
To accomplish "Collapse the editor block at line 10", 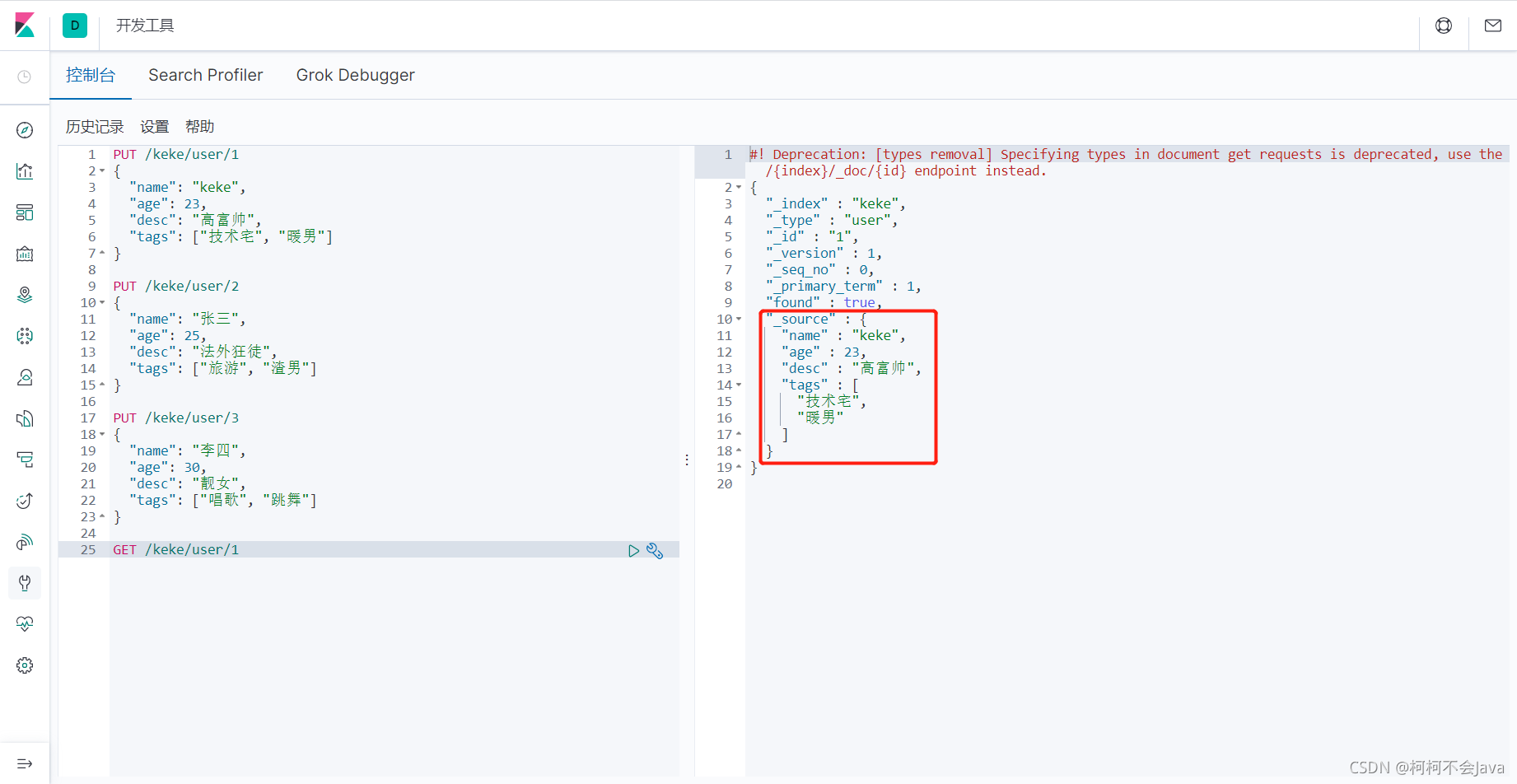I will point(102,303).
